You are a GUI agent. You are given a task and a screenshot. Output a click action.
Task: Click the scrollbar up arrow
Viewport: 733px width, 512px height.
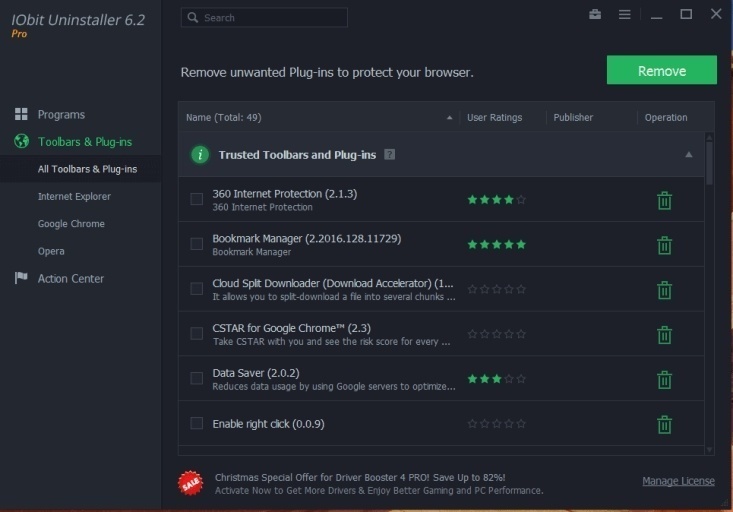point(709,137)
